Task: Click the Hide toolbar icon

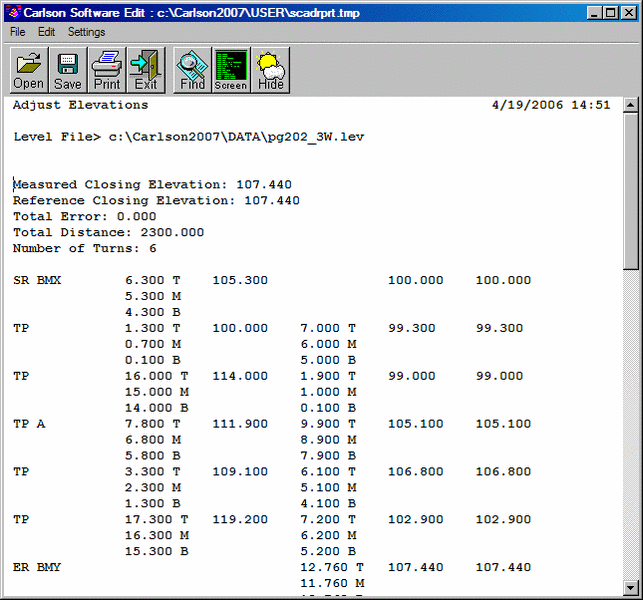Action: [x=270, y=70]
